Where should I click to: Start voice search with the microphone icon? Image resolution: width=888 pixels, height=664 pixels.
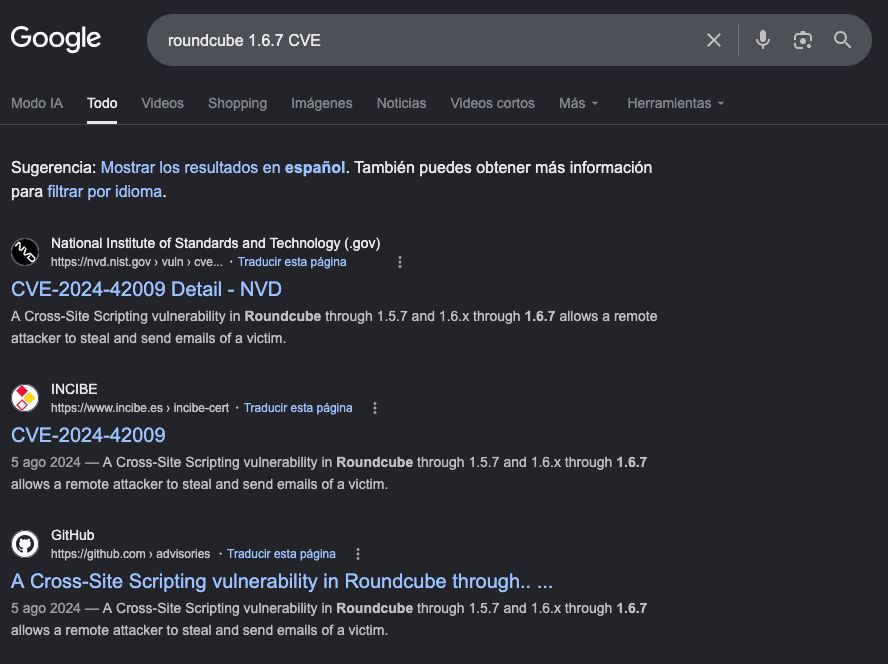[763, 40]
